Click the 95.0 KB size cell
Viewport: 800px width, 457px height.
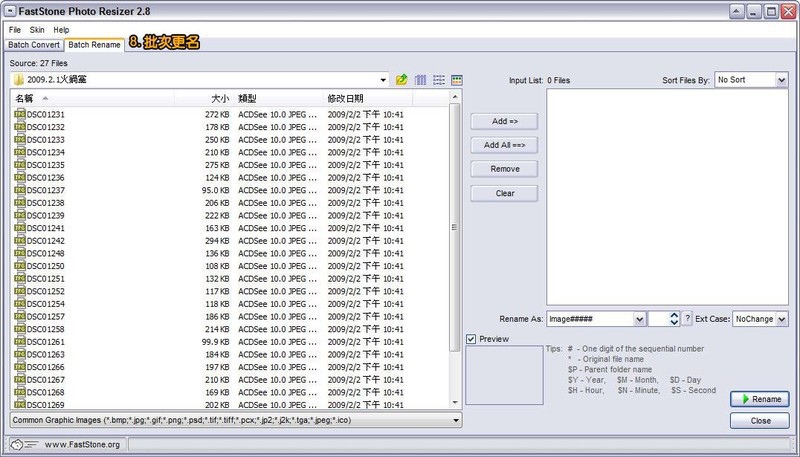[215, 190]
